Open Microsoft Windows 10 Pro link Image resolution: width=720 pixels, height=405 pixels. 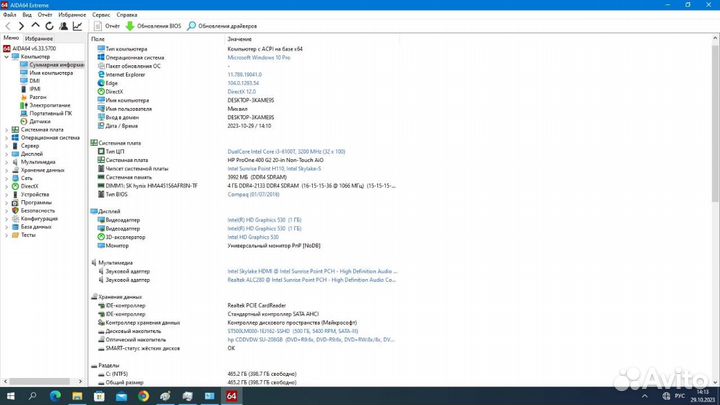coord(259,58)
